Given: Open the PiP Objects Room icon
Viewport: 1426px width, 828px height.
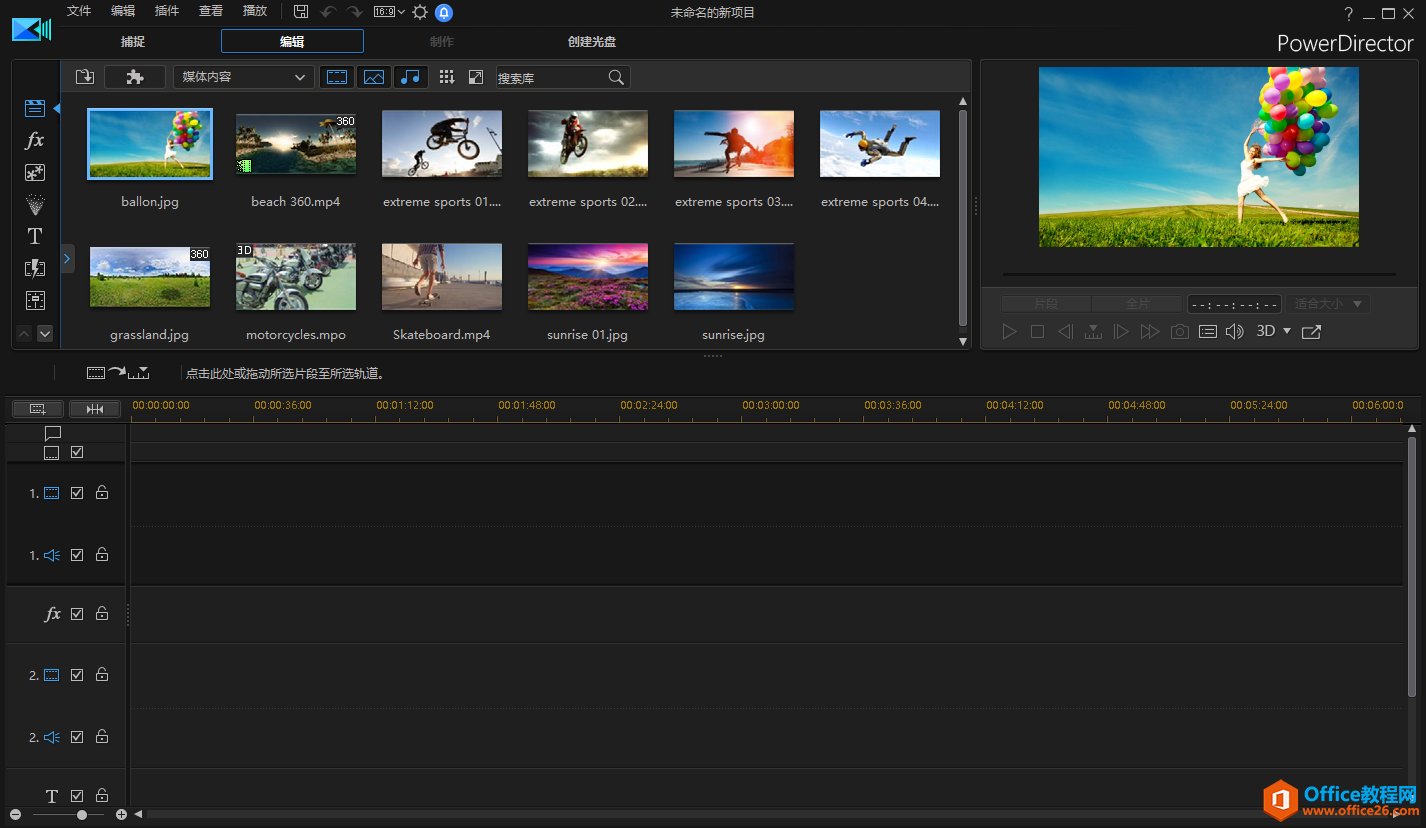Looking at the screenshot, I should (x=35, y=172).
